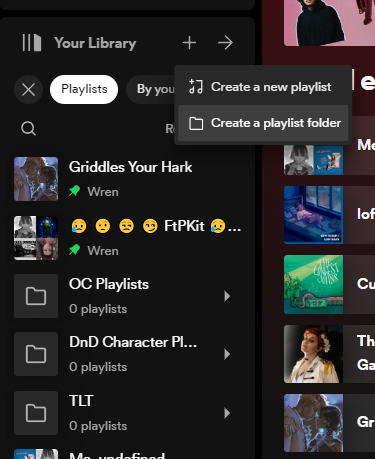Expand the TLT folder arrow

tap(227, 413)
